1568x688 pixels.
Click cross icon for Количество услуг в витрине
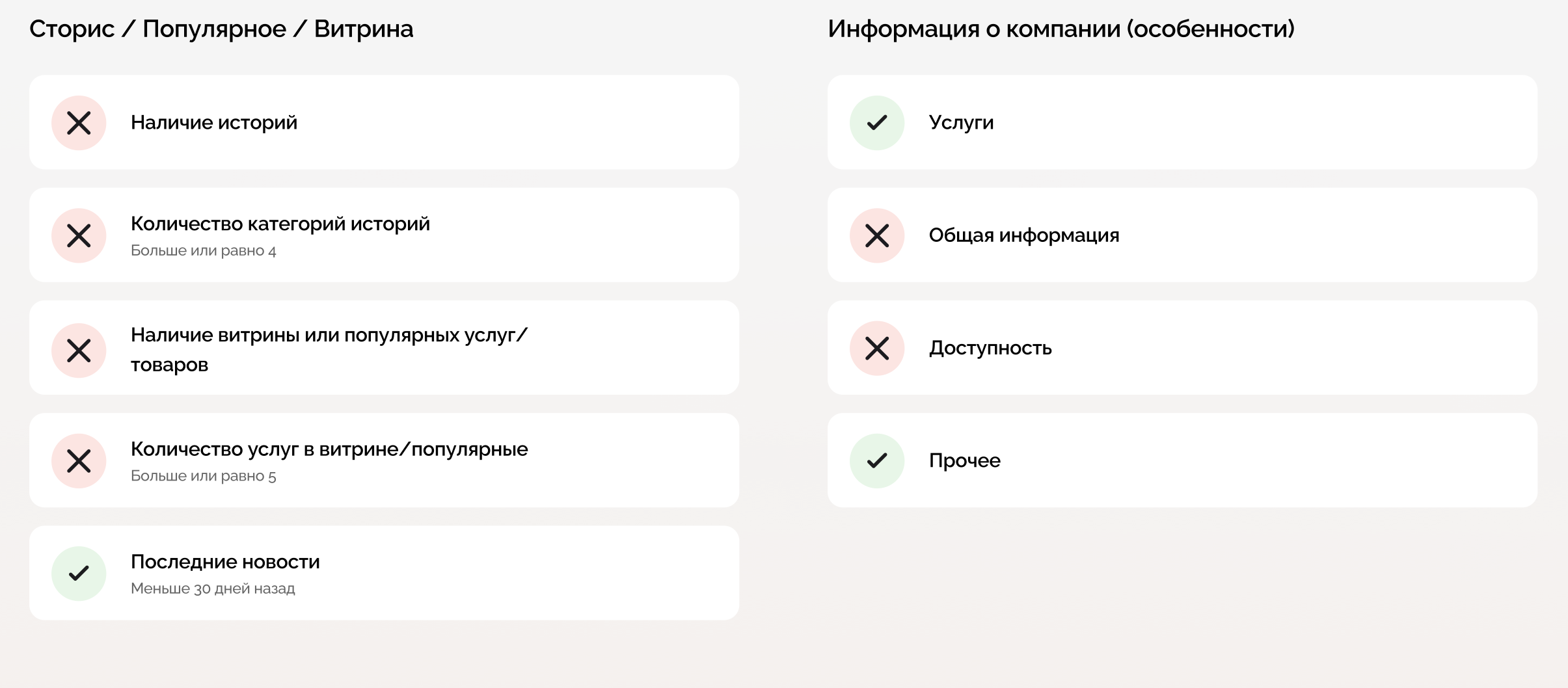pyautogui.click(x=79, y=461)
